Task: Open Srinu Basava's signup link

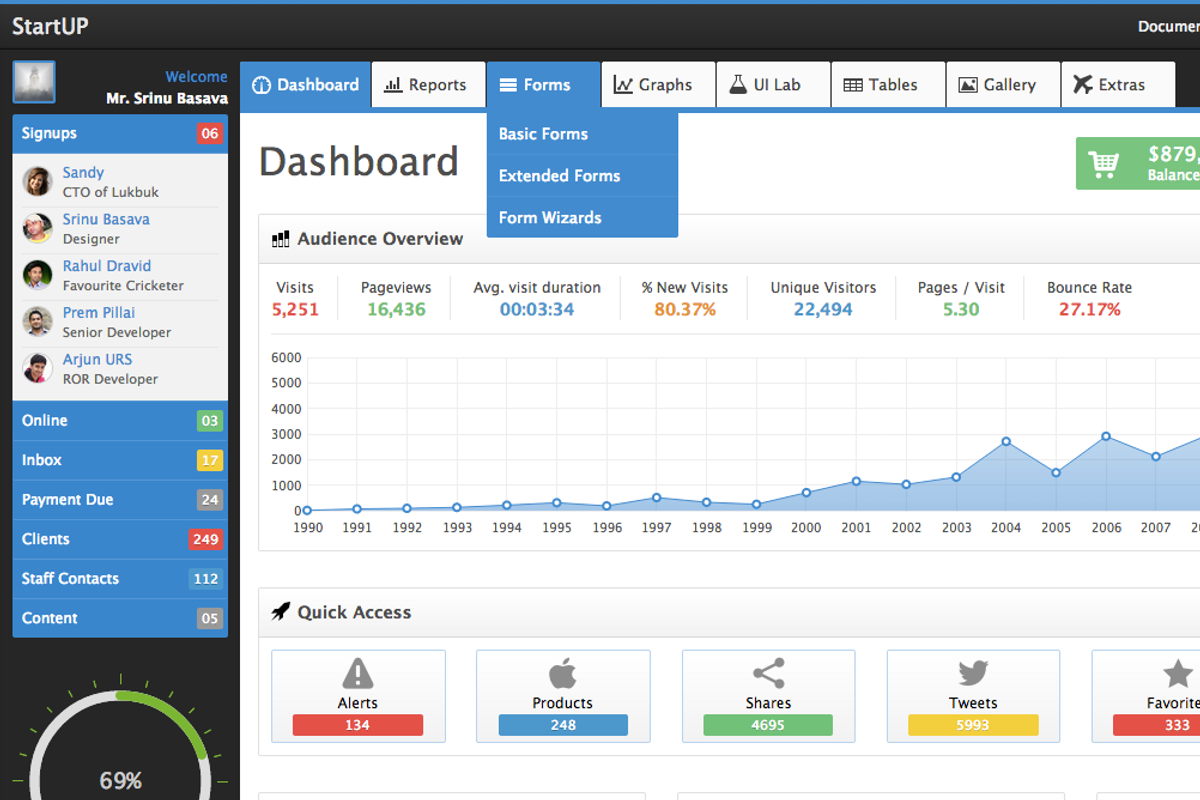Action: click(x=106, y=219)
